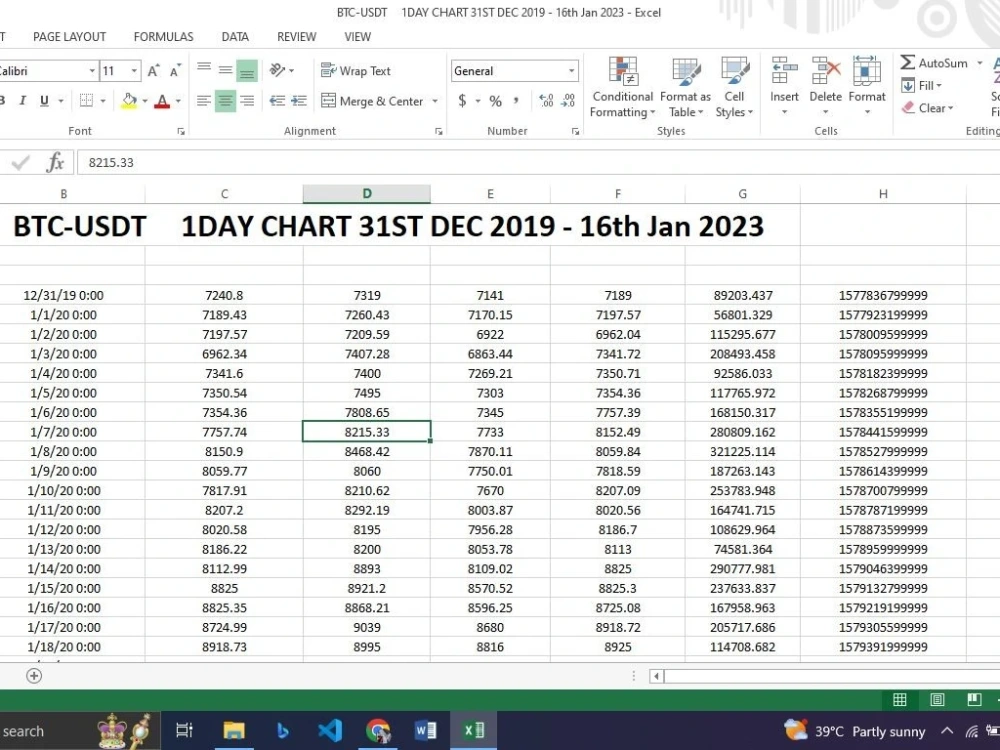Viewport: 1000px width, 750px height.
Task: Apply the red font color
Action: [x=162, y=101]
